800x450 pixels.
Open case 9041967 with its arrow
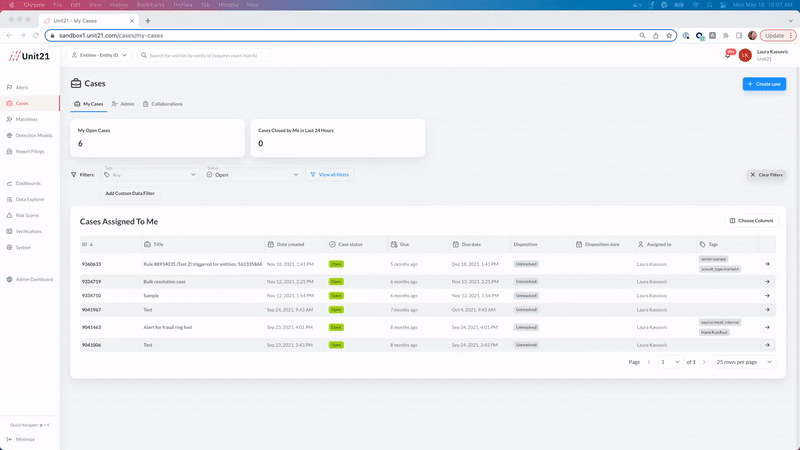[x=767, y=310]
